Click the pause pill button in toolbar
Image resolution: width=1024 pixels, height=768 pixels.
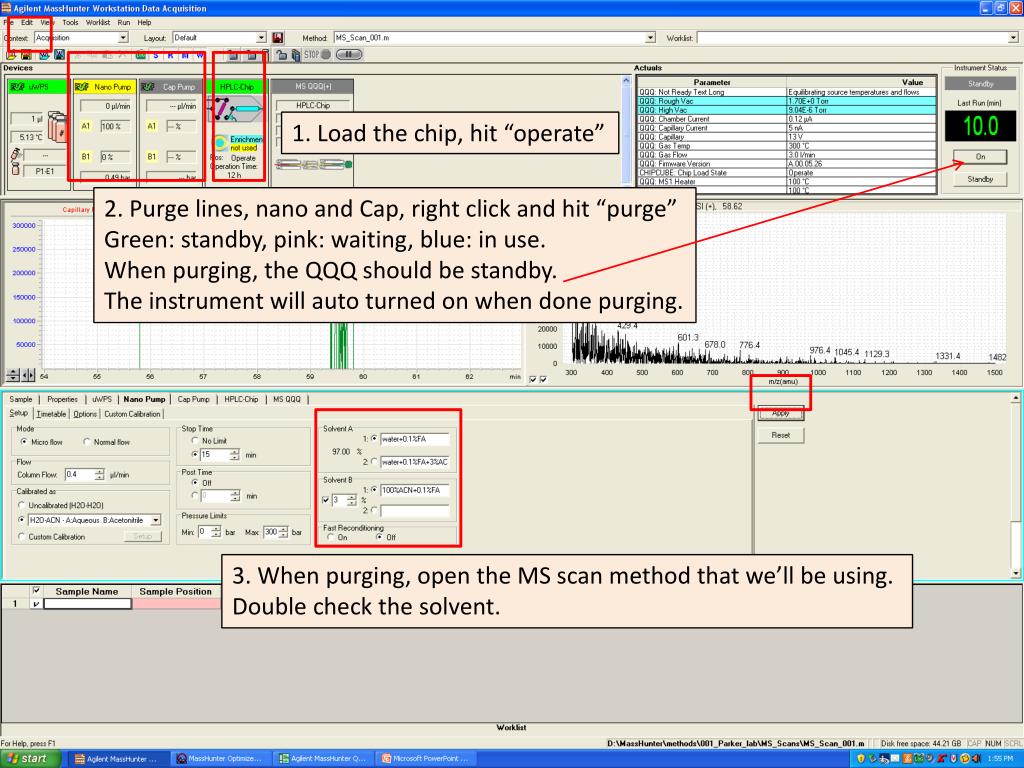pyautogui.click(x=349, y=54)
